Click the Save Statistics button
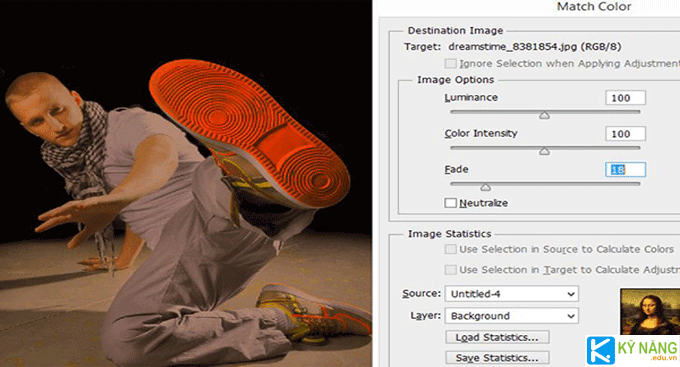The height and width of the screenshot is (367, 680). tap(497, 357)
